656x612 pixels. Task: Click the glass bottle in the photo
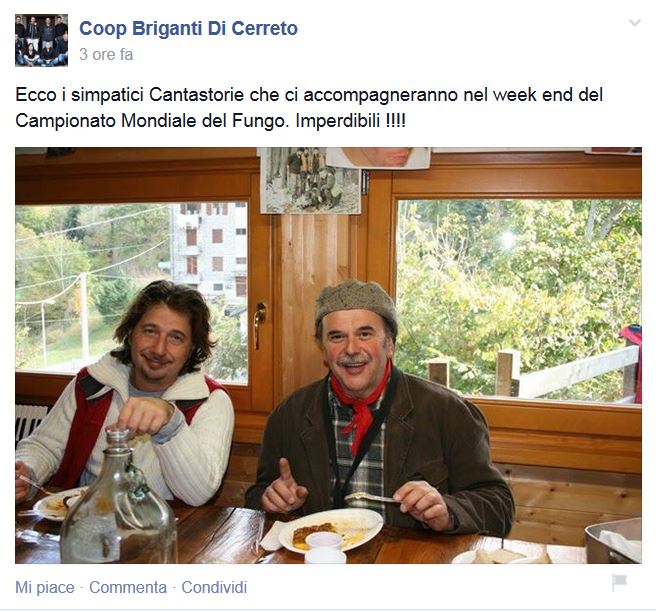[x=118, y=500]
